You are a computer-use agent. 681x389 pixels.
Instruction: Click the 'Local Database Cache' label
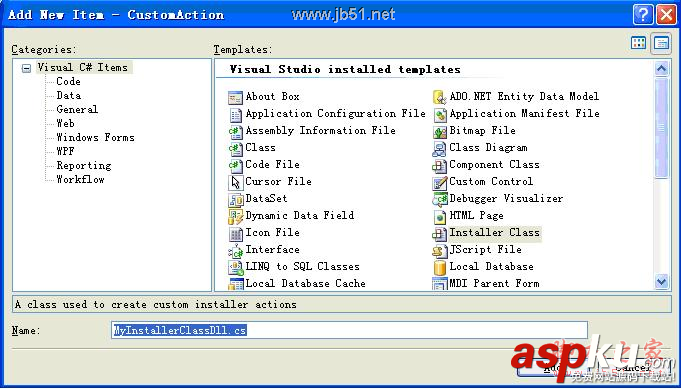pyautogui.click(x=305, y=284)
